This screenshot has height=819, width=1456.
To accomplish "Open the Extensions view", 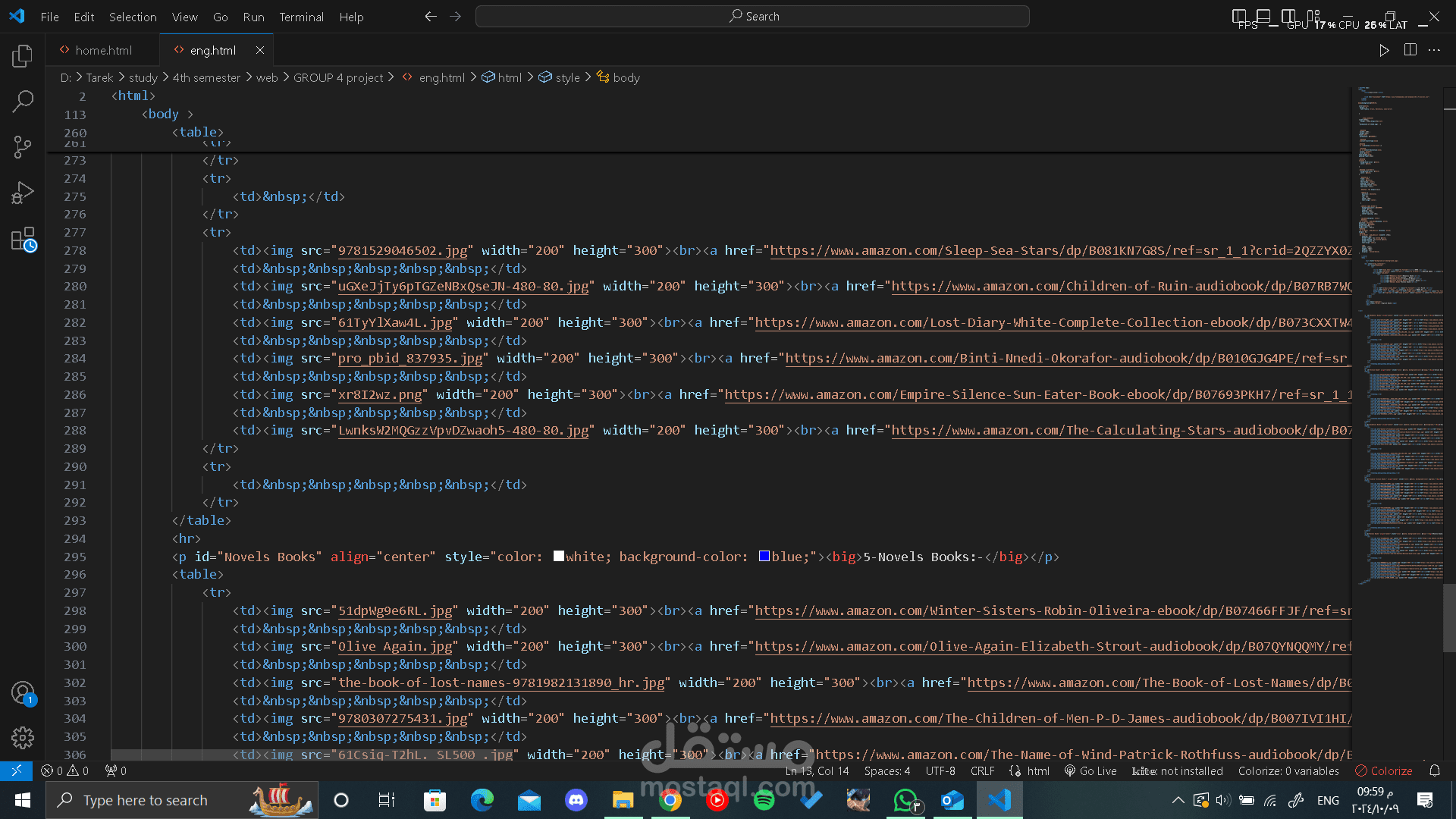I will pos(23,240).
